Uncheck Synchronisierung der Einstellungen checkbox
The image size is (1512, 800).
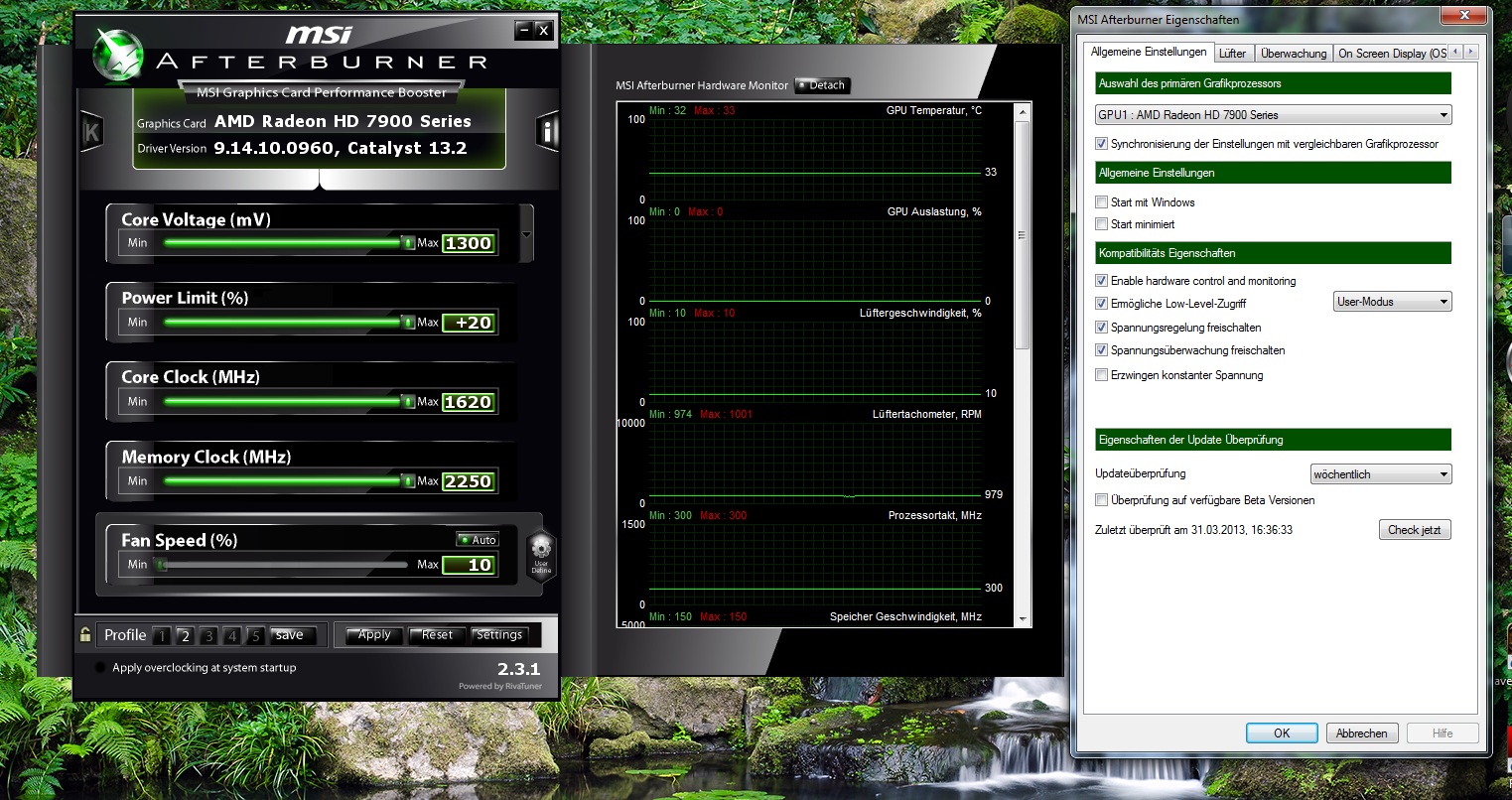(x=1101, y=144)
